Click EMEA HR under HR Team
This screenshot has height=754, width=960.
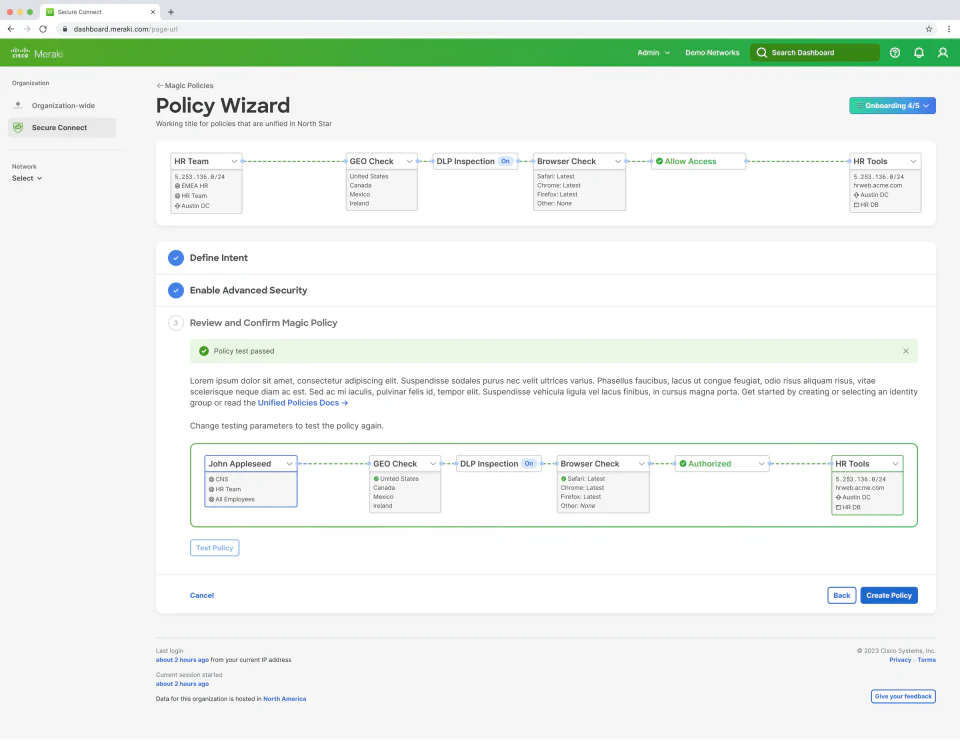tap(194, 186)
